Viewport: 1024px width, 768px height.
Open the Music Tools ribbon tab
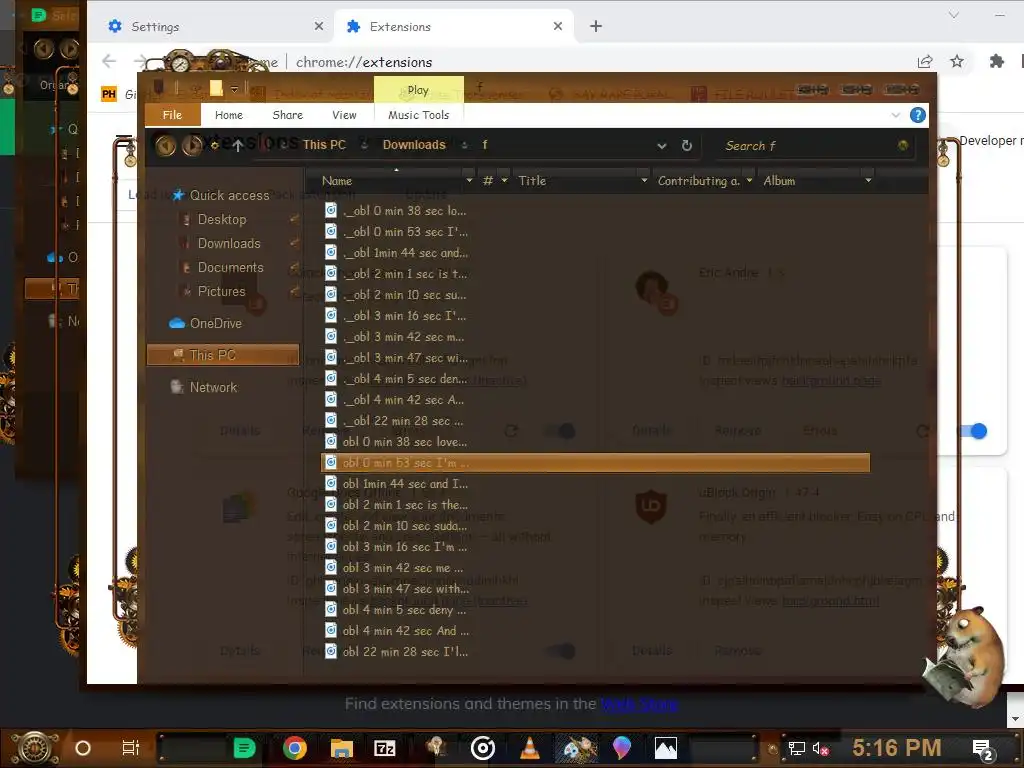click(x=419, y=115)
